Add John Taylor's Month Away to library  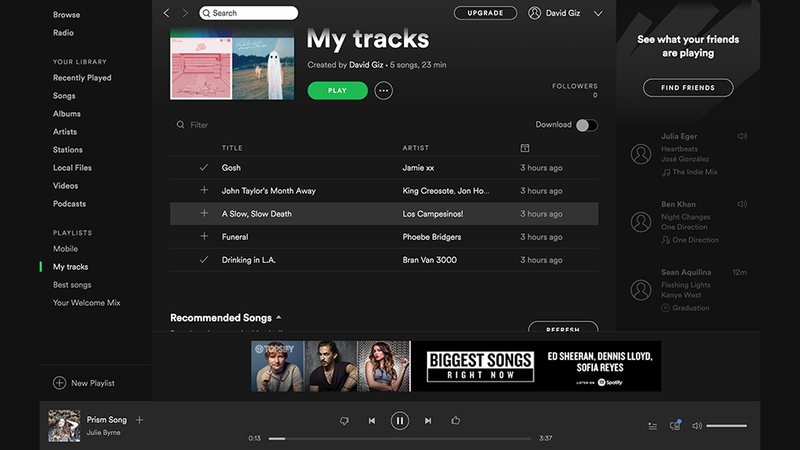204,190
